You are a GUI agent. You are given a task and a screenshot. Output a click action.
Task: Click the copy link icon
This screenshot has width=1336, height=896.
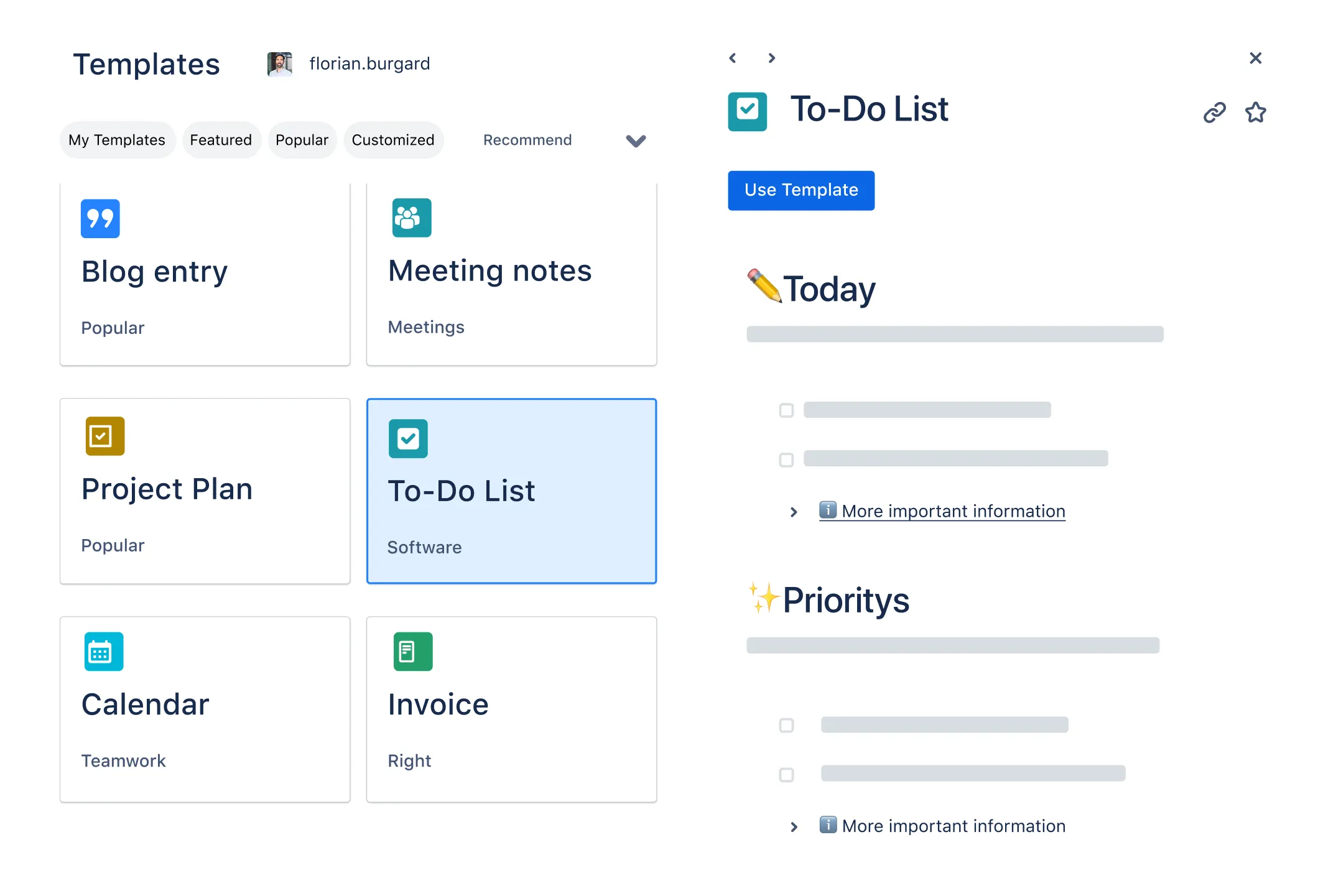[x=1213, y=113]
